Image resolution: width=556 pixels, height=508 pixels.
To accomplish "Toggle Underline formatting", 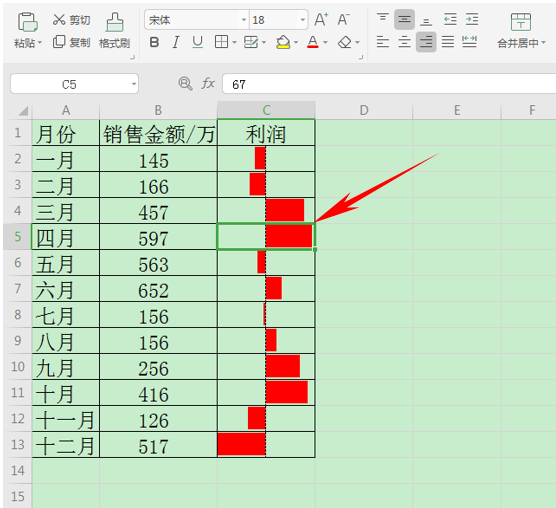I will [x=198, y=43].
